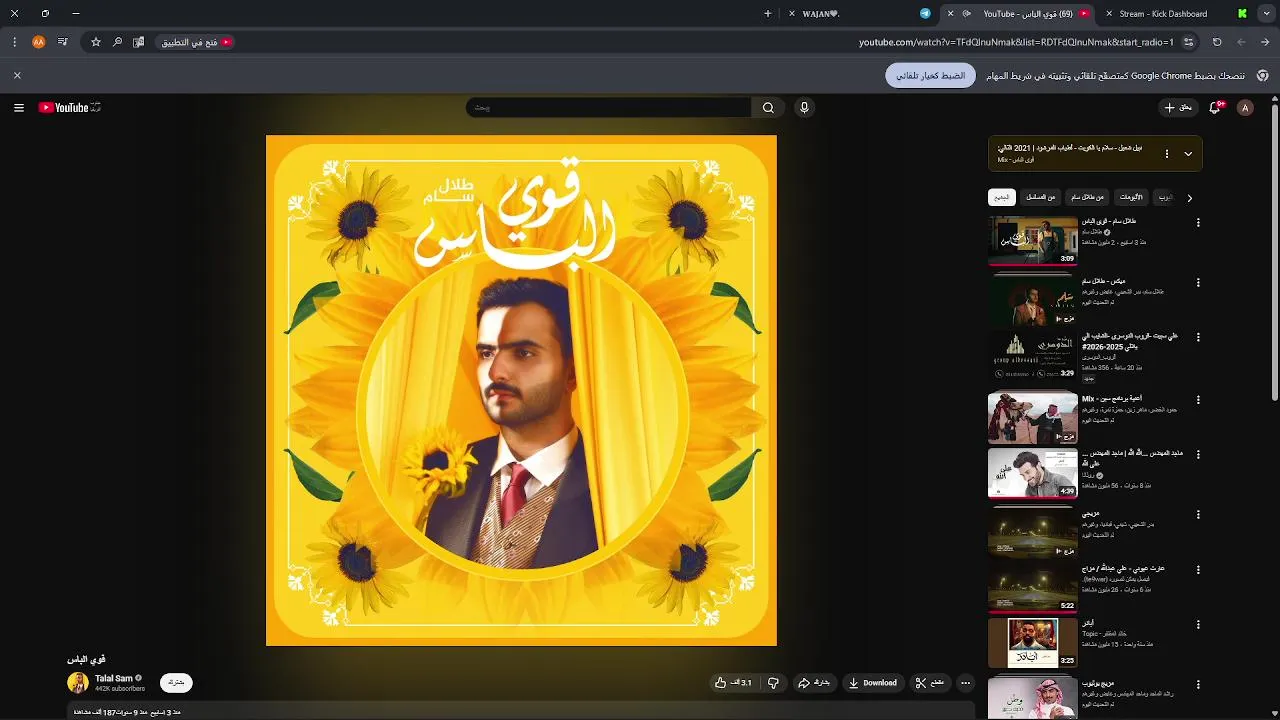Bookmark this page with the star icon
This screenshot has height=720, width=1280.
coord(96,42)
